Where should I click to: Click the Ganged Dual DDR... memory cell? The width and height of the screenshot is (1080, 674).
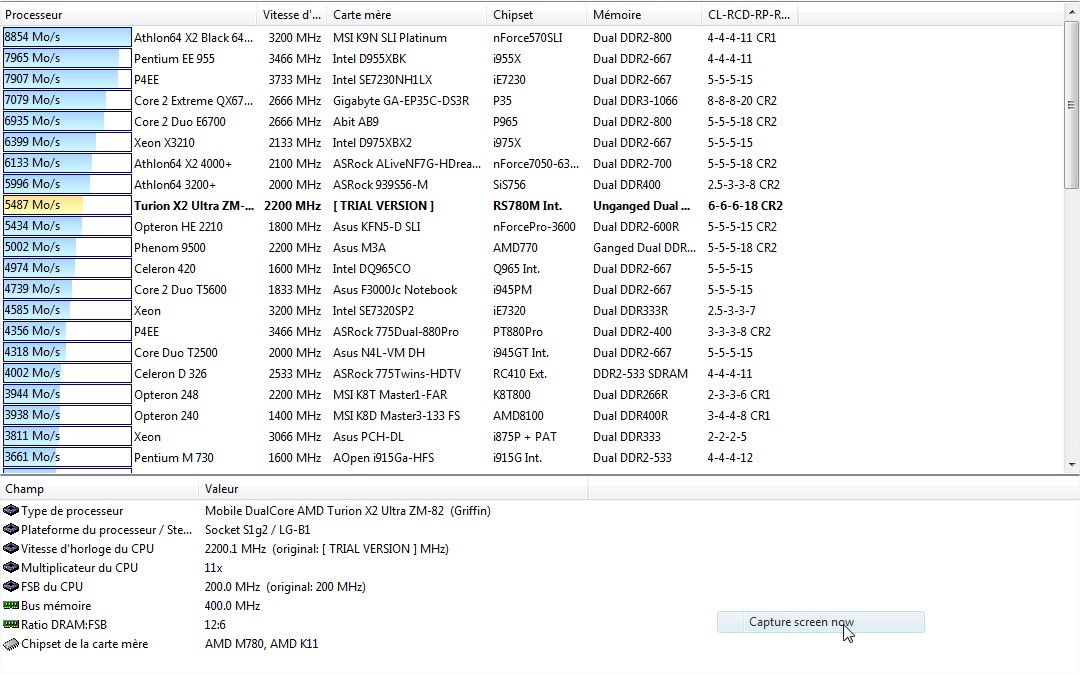point(645,248)
